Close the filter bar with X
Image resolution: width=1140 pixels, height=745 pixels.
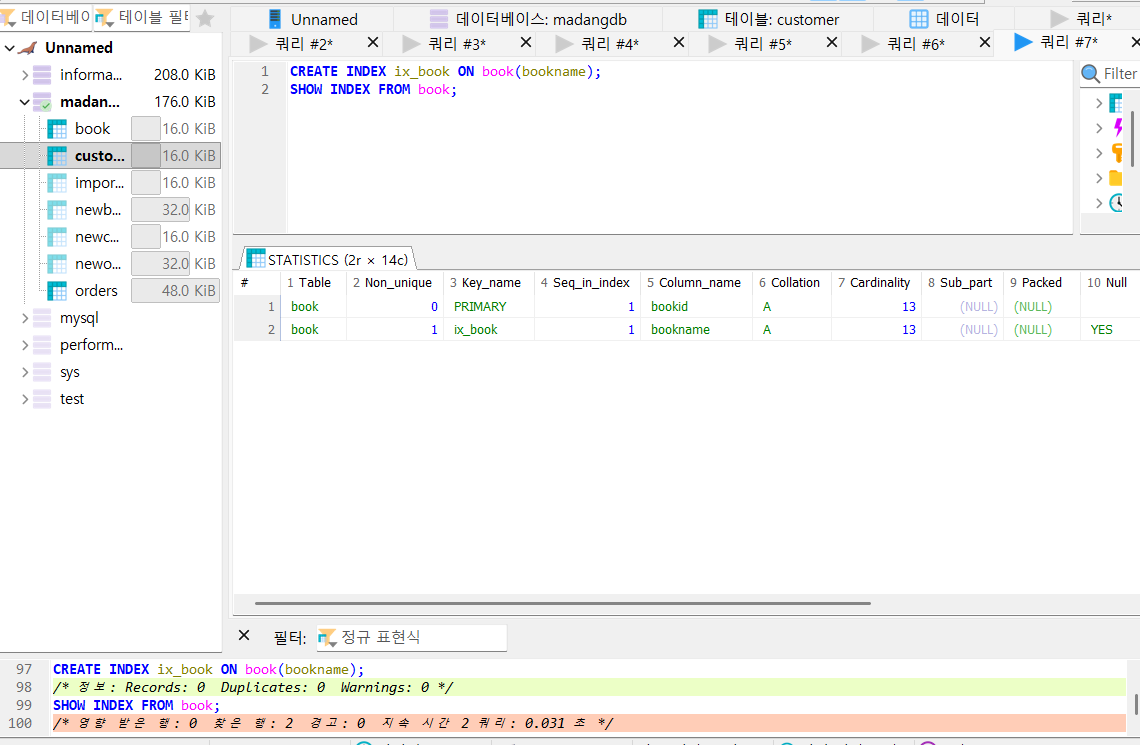[244, 635]
